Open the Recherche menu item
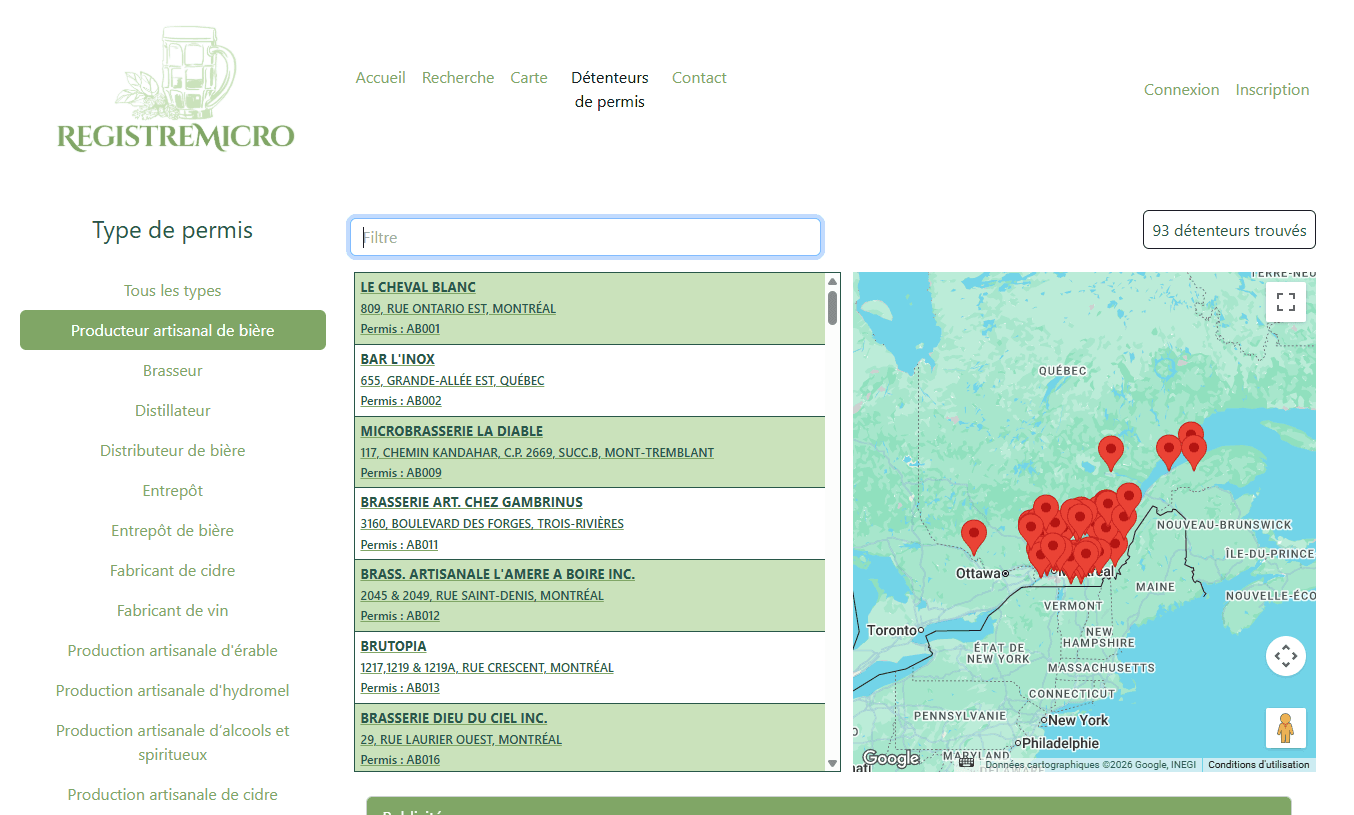This screenshot has width=1354, height=815. 458,78
